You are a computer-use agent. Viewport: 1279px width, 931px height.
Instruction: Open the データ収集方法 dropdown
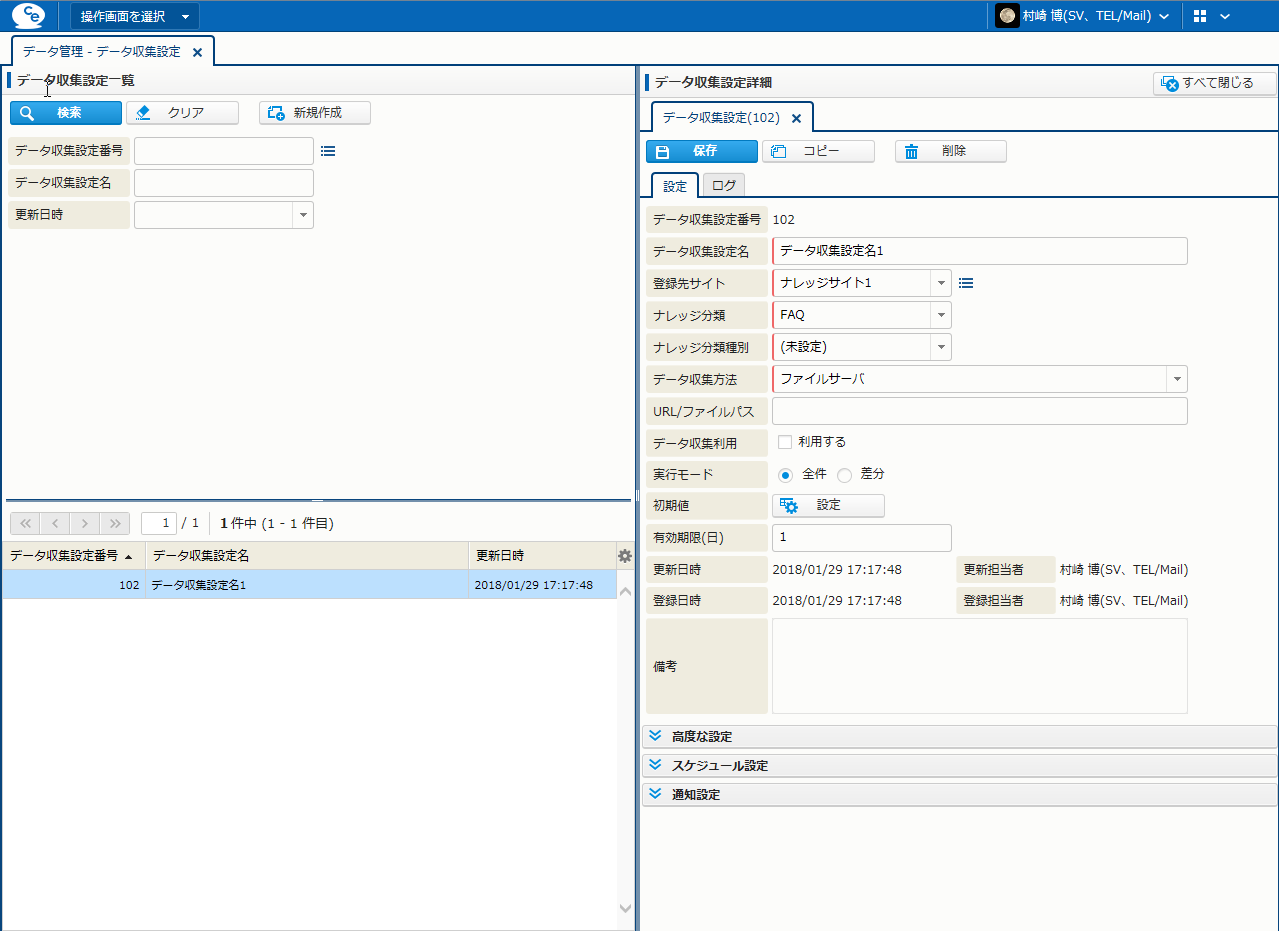pyautogui.click(x=1177, y=379)
